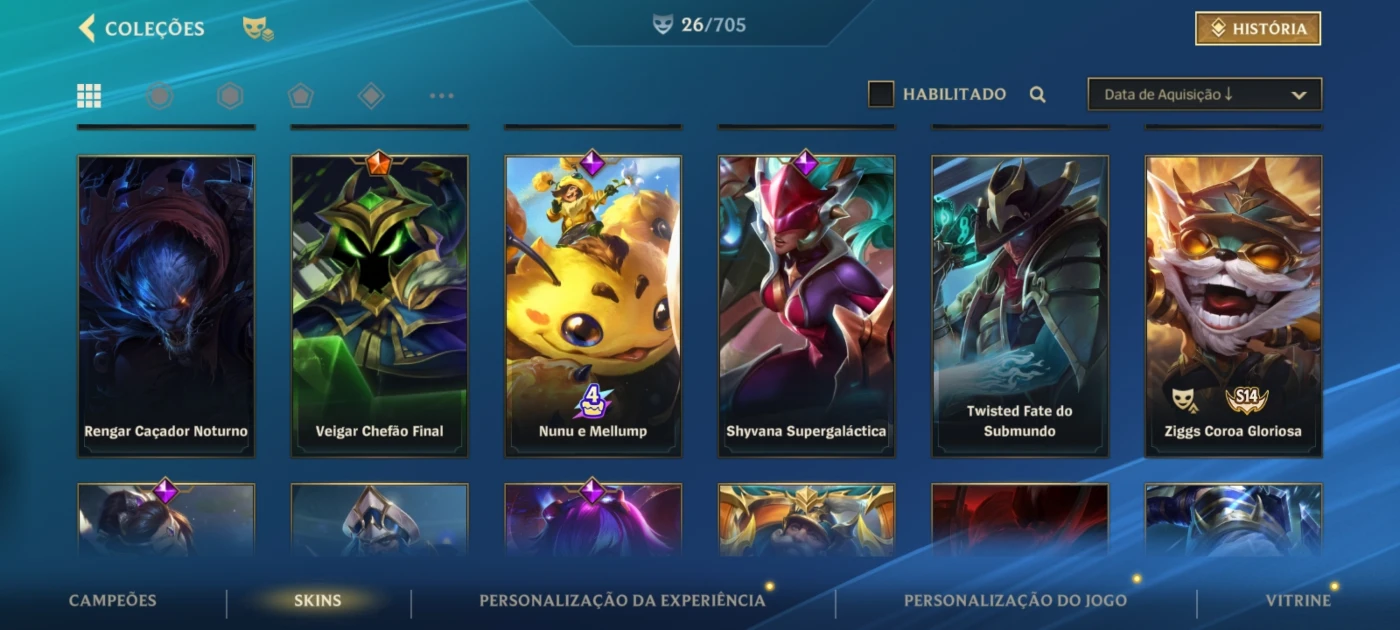Open the Personalização da Experiência tab

point(622,601)
